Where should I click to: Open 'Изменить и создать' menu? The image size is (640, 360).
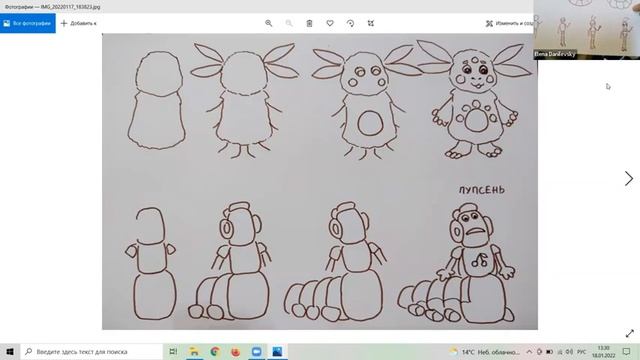click(x=509, y=23)
